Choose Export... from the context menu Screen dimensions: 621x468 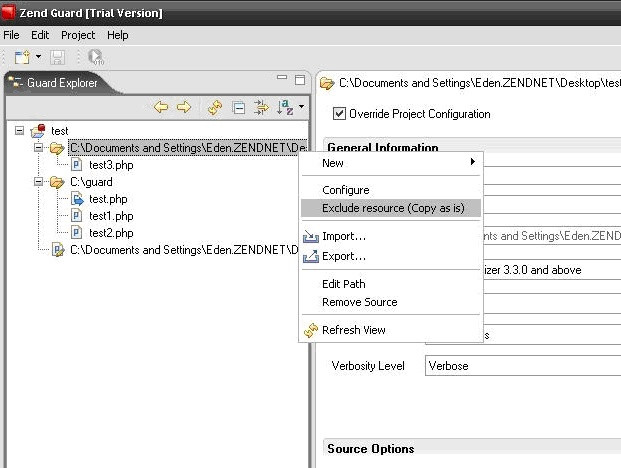[391, 256]
